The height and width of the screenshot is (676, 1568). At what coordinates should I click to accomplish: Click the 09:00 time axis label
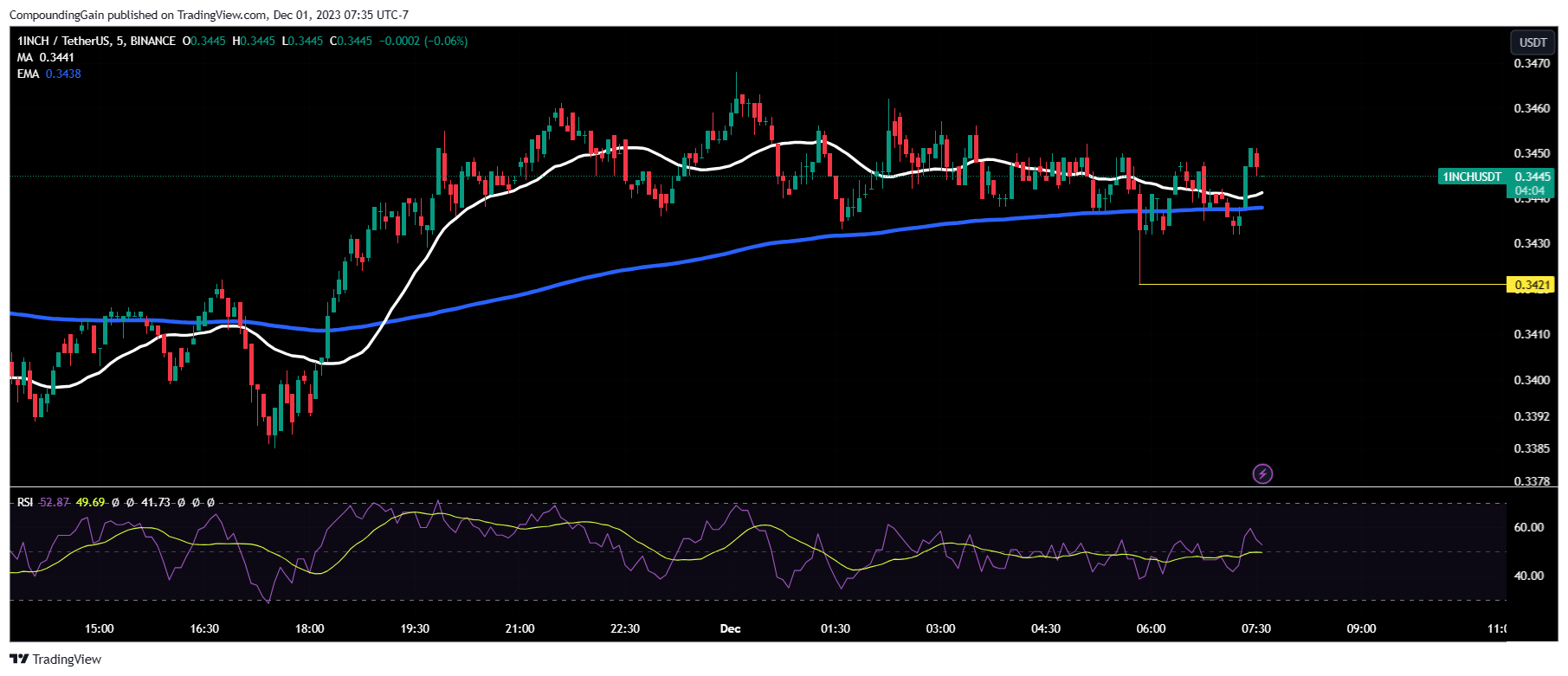point(1361,628)
